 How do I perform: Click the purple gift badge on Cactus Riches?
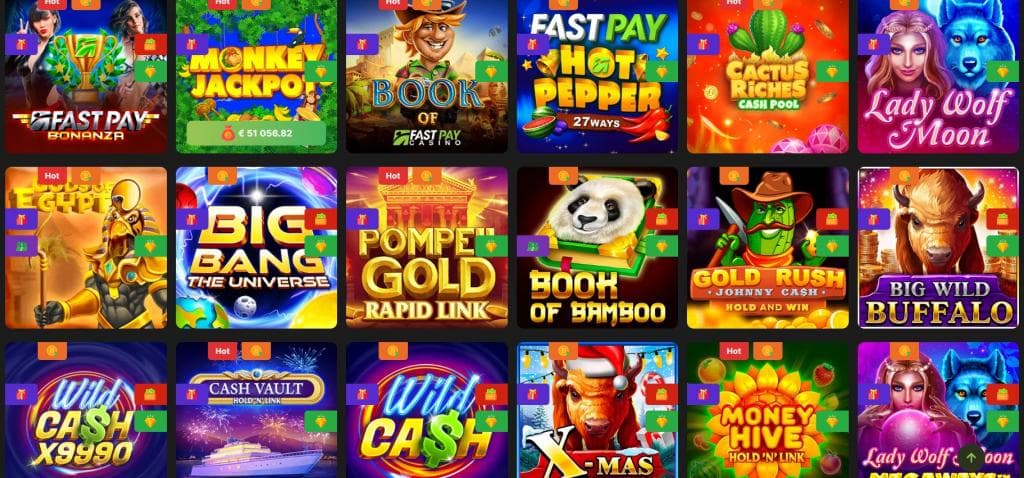703,44
